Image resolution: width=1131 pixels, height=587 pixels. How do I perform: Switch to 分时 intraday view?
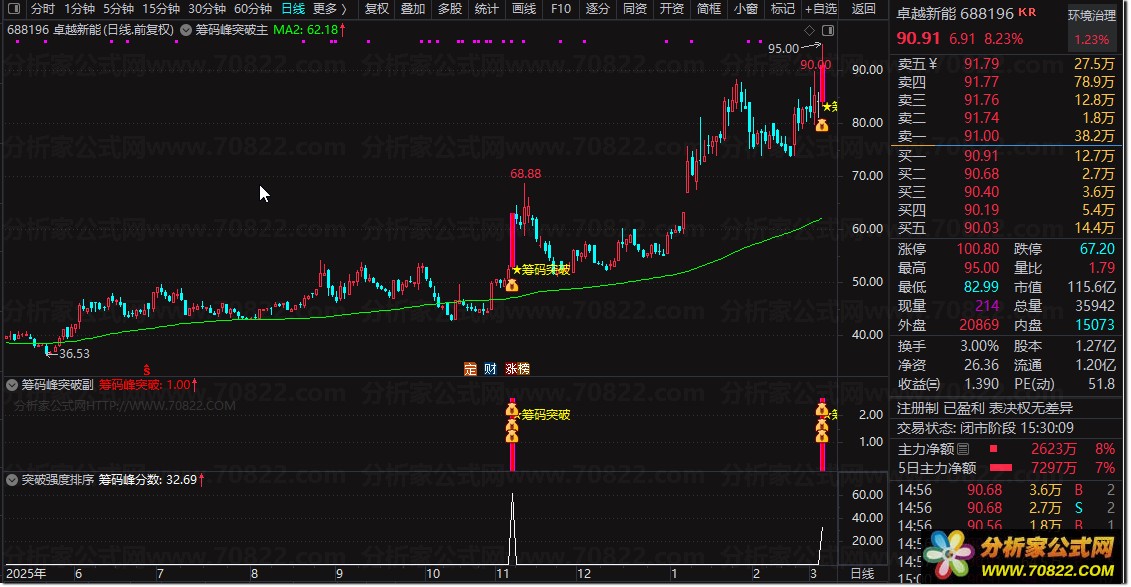click(43, 9)
